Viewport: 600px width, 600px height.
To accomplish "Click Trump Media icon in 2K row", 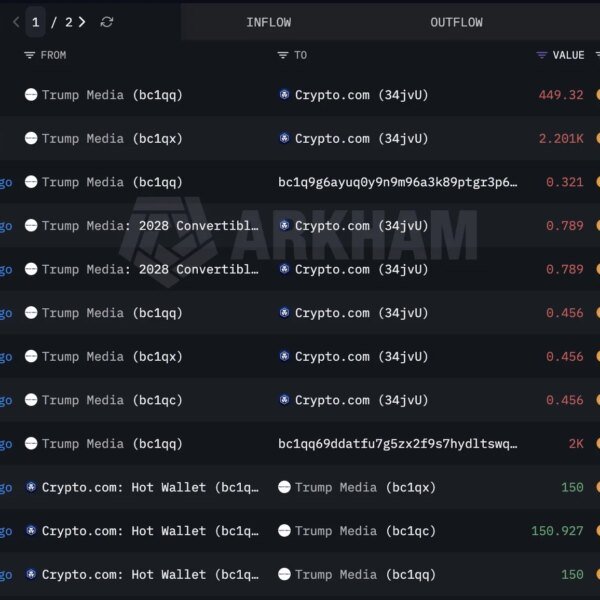I will coord(31,443).
